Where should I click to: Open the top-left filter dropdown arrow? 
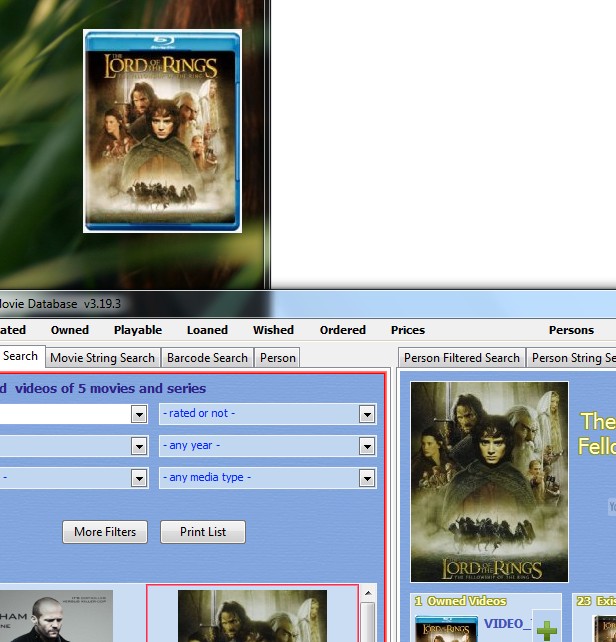[x=139, y=414]
